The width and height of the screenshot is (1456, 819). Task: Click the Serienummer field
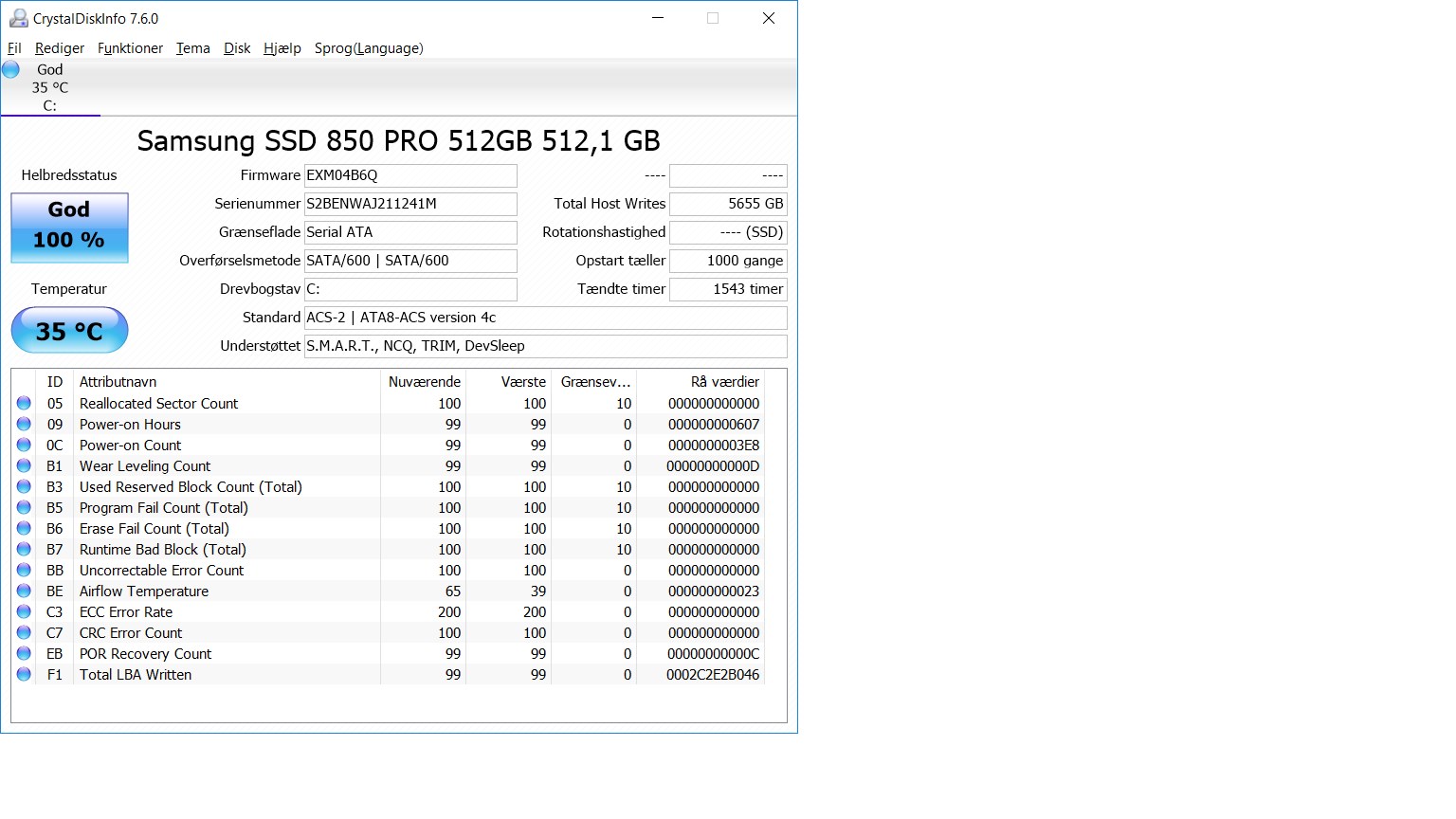point(410,204)
